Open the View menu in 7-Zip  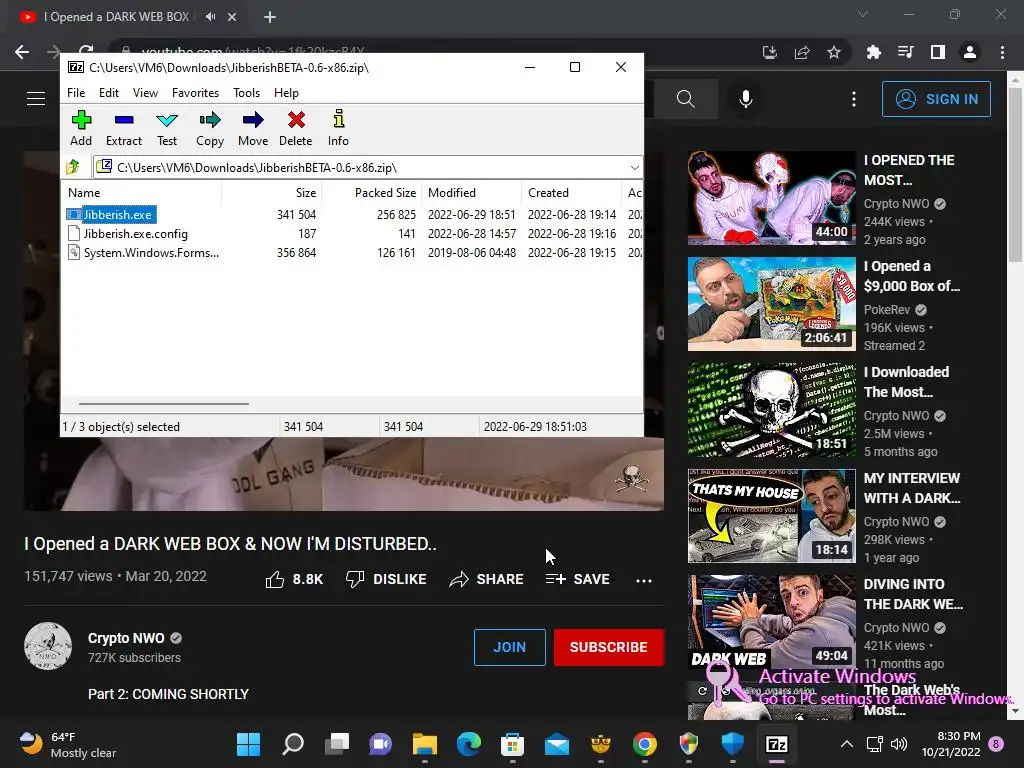(x=145, y=93)
